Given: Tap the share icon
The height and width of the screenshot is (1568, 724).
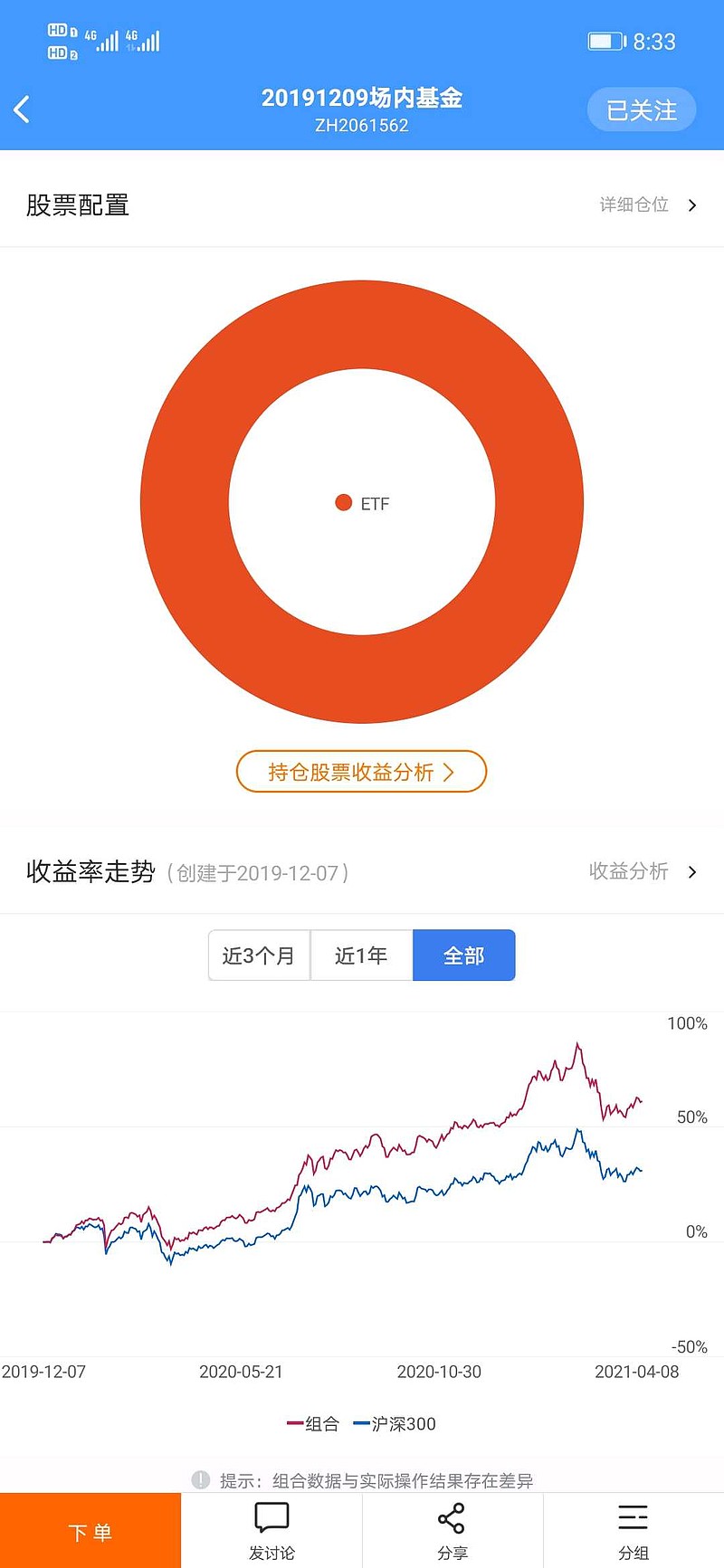Looking at the screenshot, I should [x=452, y=1517].
